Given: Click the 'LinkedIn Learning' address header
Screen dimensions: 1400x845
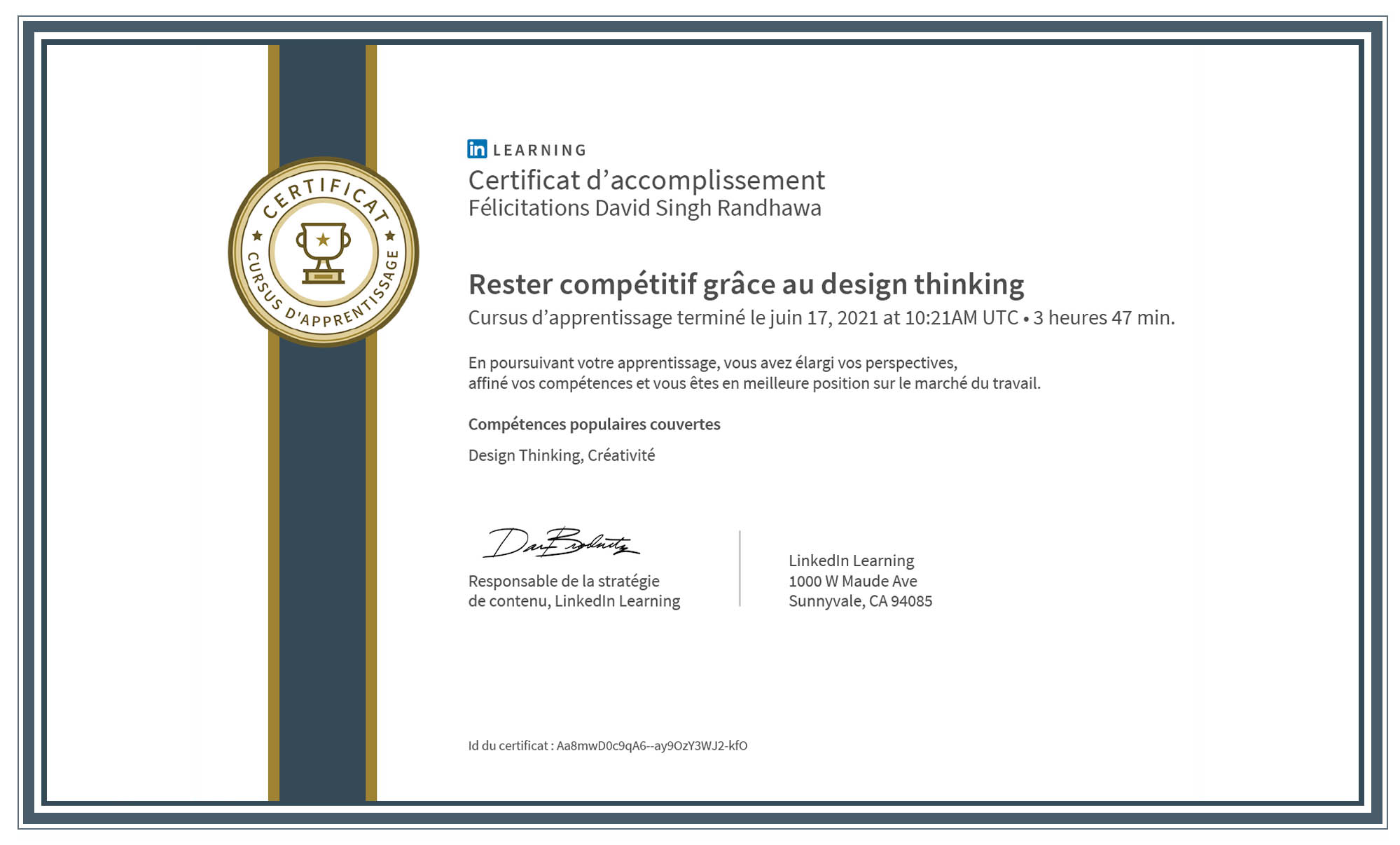Looking at the screenshot, I should [x=851, y=561].
